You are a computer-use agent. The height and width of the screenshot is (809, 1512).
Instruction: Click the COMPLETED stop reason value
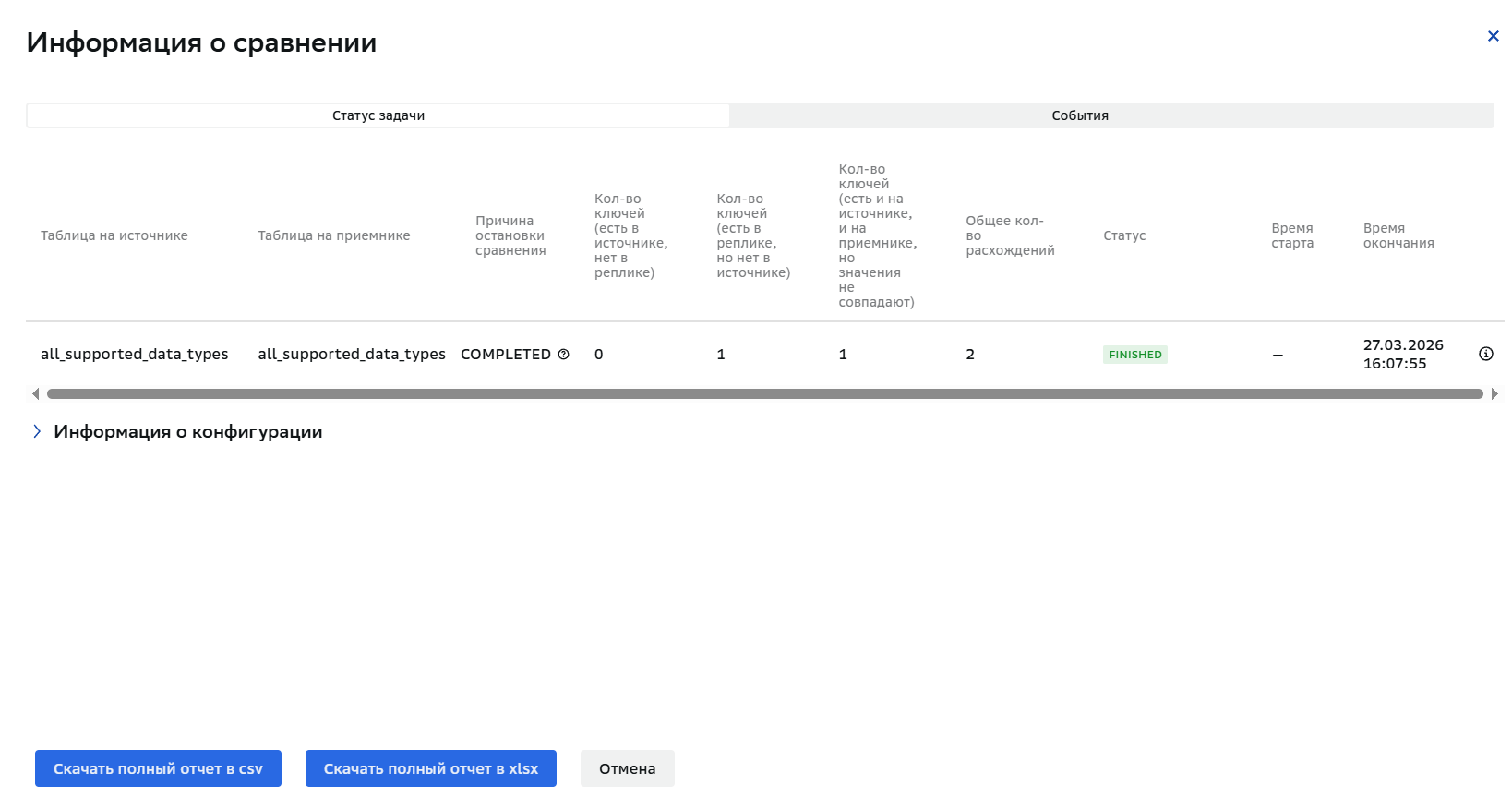coord(506,355)
